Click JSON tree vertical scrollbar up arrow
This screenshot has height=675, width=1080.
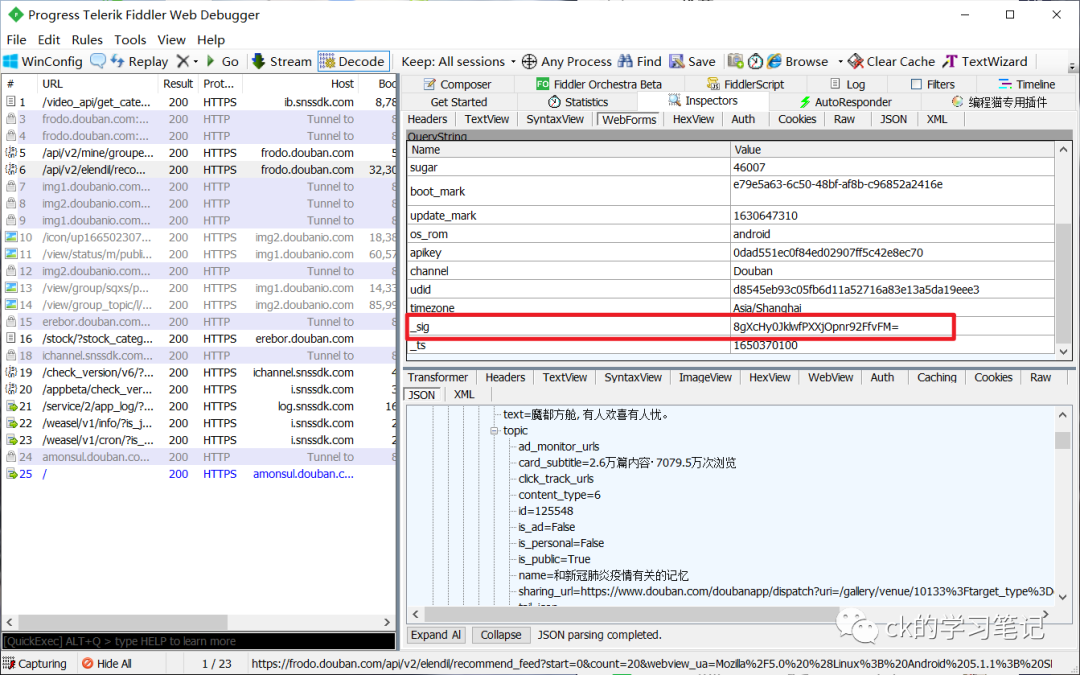click(1062, 415)
